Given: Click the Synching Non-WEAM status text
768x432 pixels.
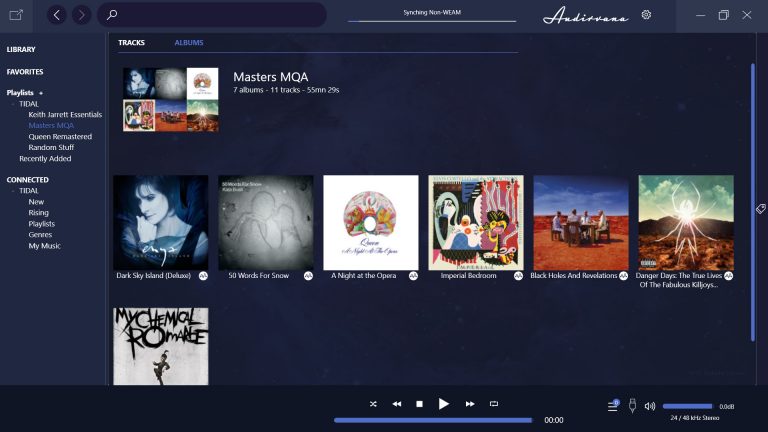Looking at the screenshot, I should coord(432,12).
